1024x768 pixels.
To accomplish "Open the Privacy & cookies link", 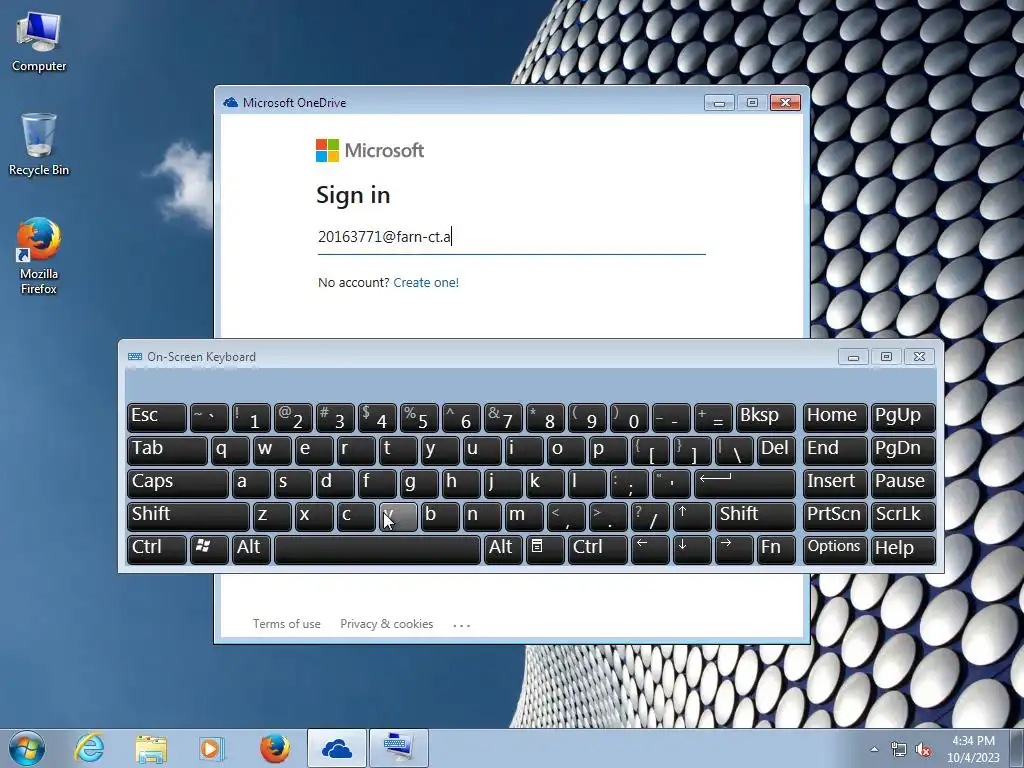I will point(387,624).
